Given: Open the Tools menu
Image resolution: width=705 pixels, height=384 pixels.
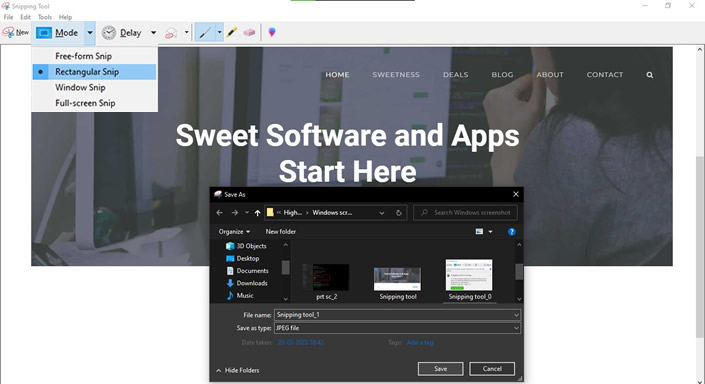Looking at the screenshot, I should 45,17.
